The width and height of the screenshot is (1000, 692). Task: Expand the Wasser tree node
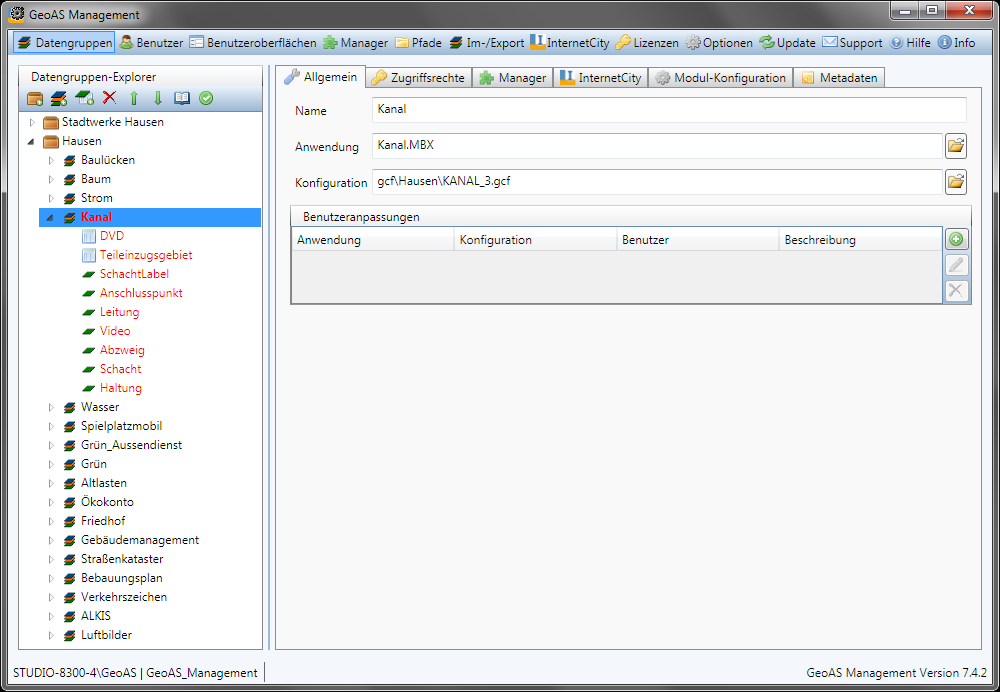52,407
